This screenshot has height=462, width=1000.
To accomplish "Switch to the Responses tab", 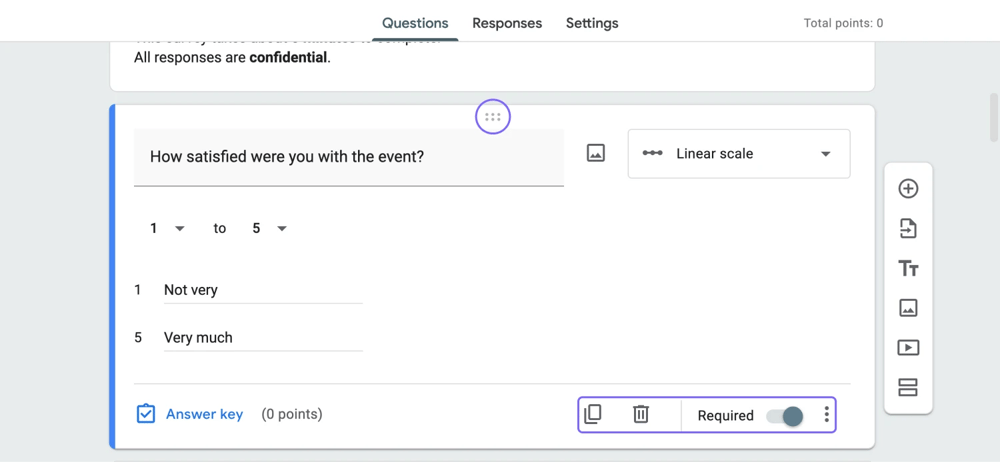I will [x=507, y=23].
